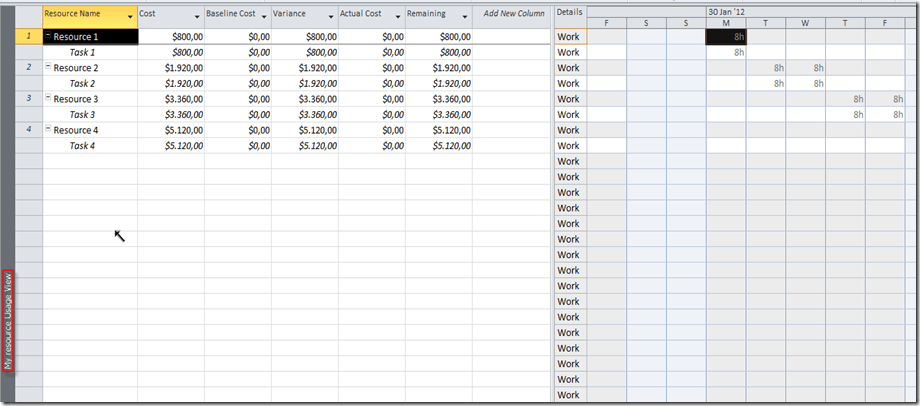This screenshot has height=406, width=920.
Task: Select row header number 1
Action: tap(29, 37)
